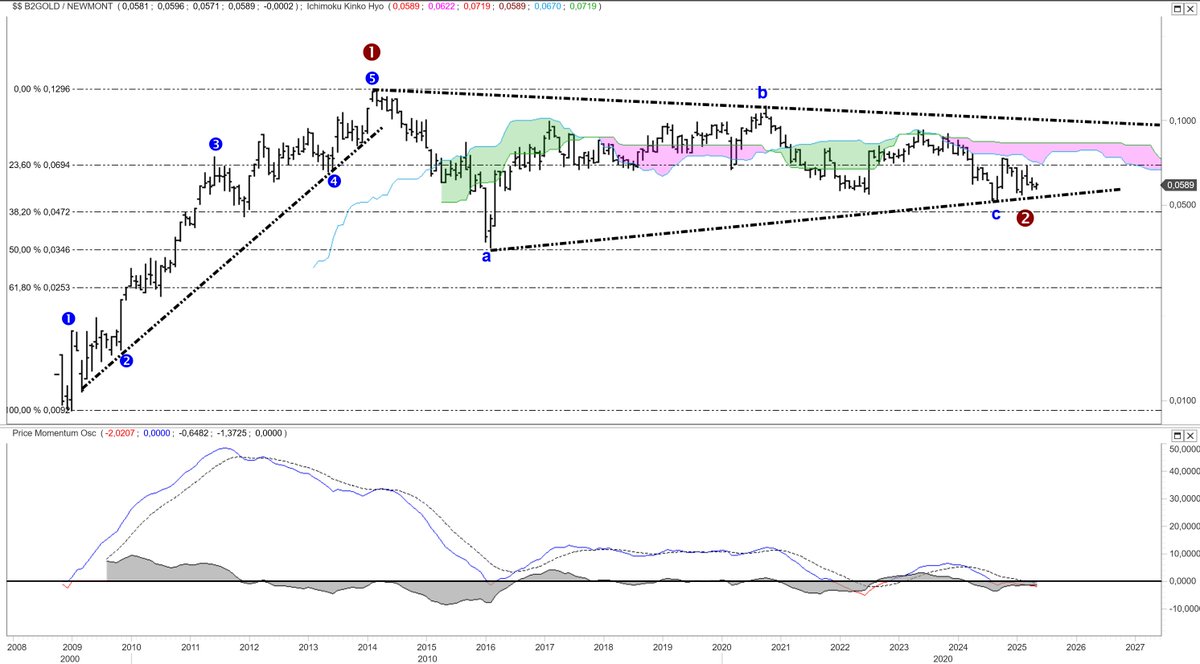Click the 0,0100 price axis value

point(1183,401)
